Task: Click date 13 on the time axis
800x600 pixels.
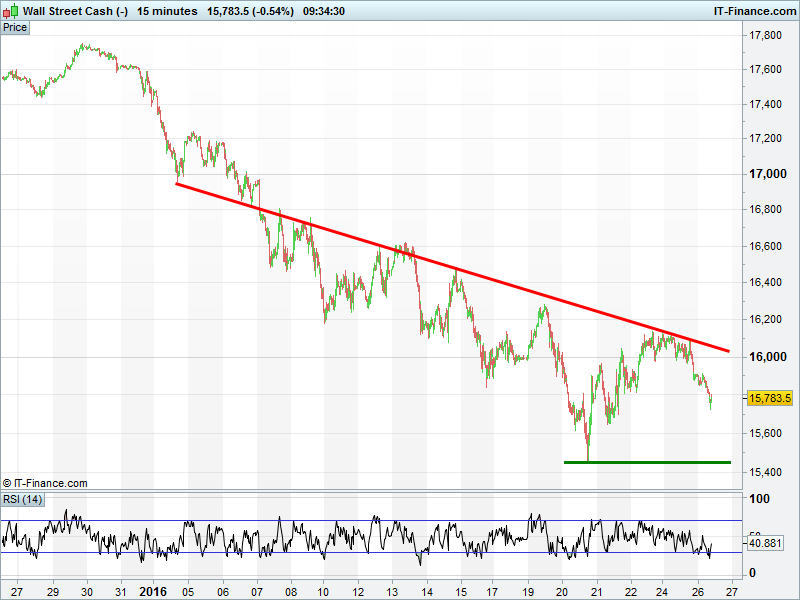Action: pyautogui.click(x=393, y=590)
